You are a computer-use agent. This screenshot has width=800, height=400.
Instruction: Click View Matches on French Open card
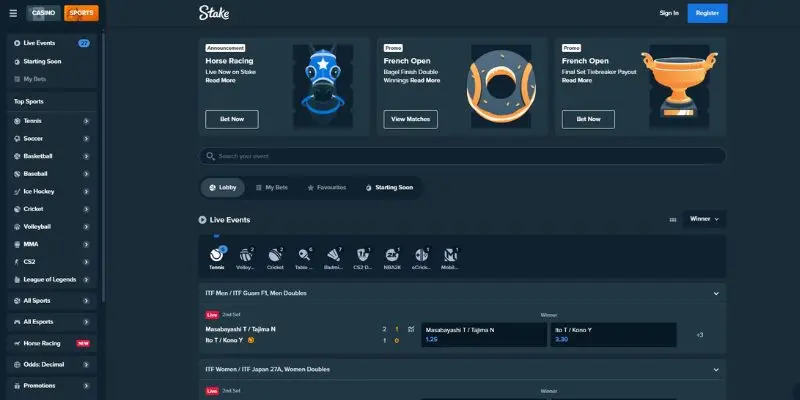(x=410, y=119)
